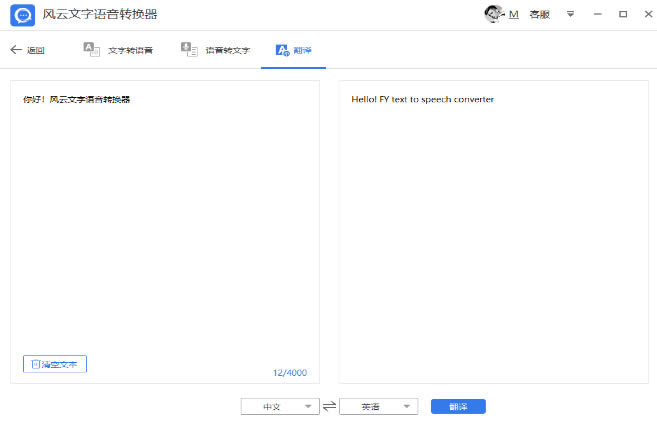The image size is (657, 427).
Task: Click the app title 风云文字语音转换器
Action: 100,14
